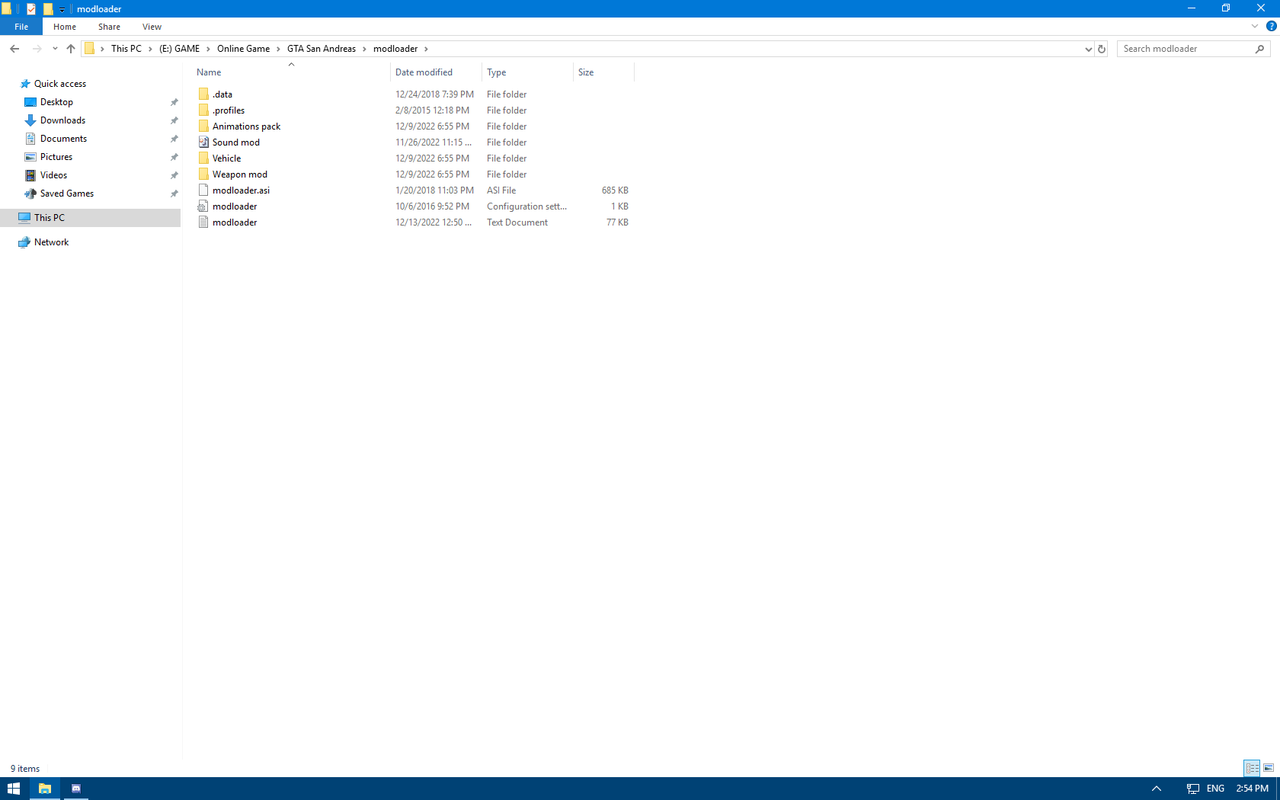This screenshot has width=1280, height=800.
Task: Expand breadcrumb arrow after Online Game
Action: (x=278, y=48)
